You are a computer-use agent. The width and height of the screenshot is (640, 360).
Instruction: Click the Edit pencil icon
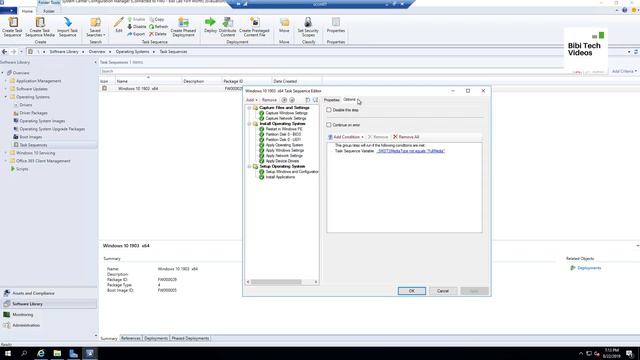click(119, 22)
